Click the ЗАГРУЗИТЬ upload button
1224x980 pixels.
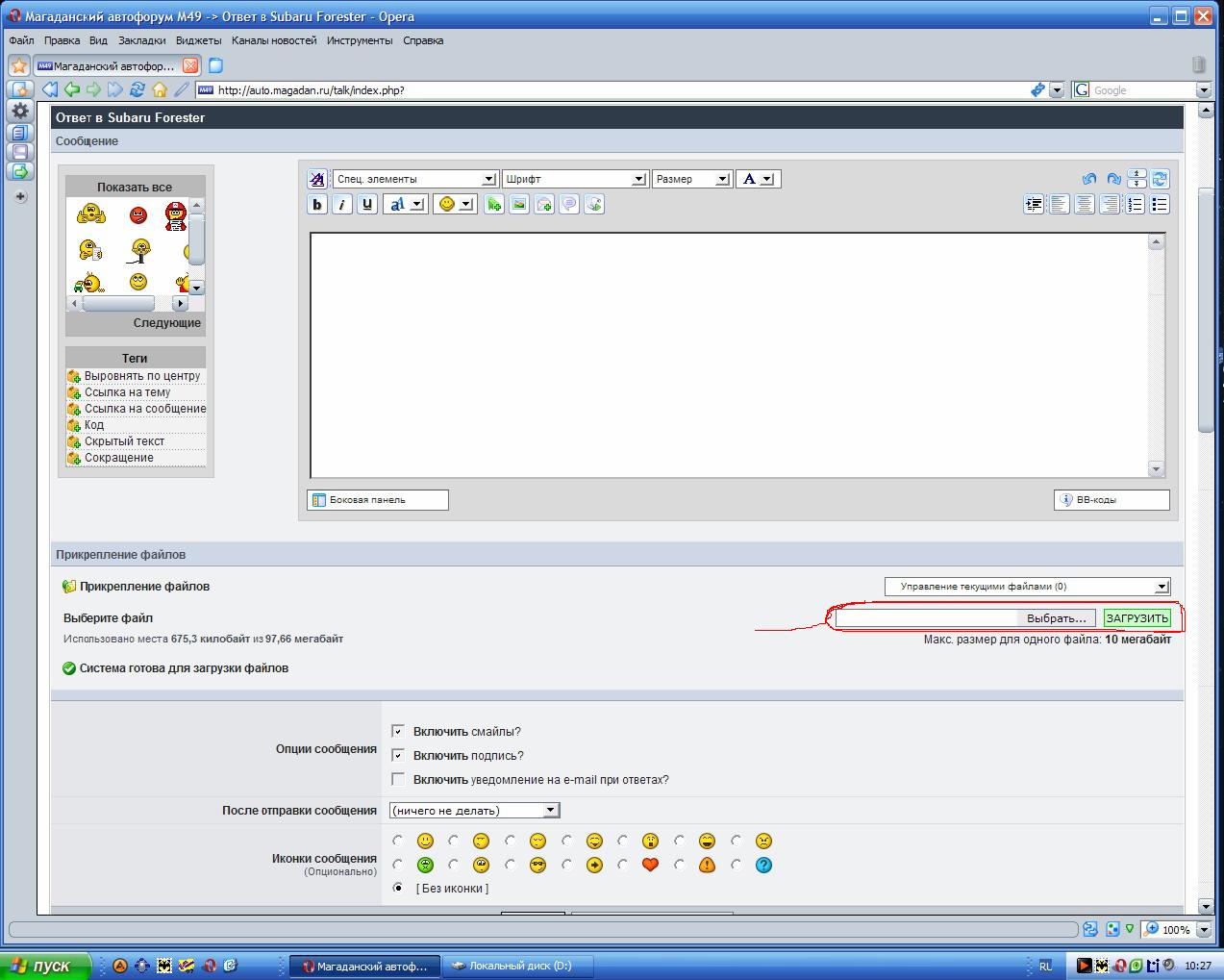[1137, 618]
